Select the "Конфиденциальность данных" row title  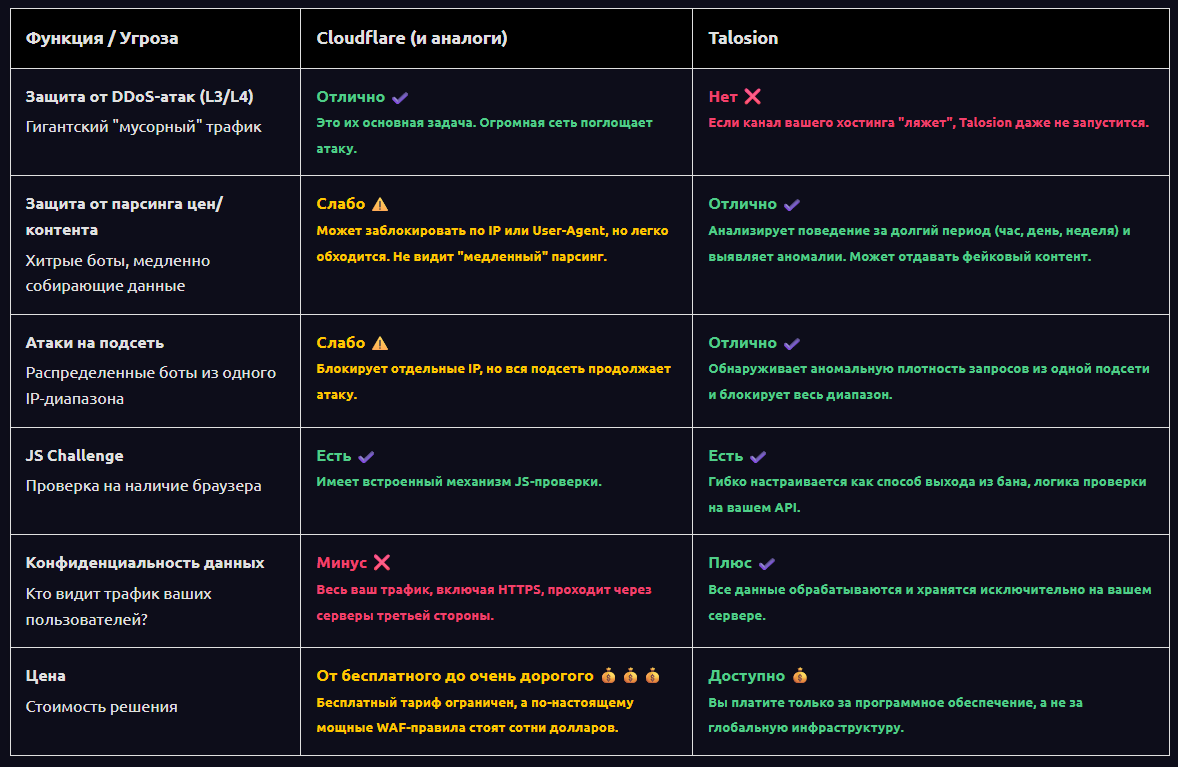145,563
